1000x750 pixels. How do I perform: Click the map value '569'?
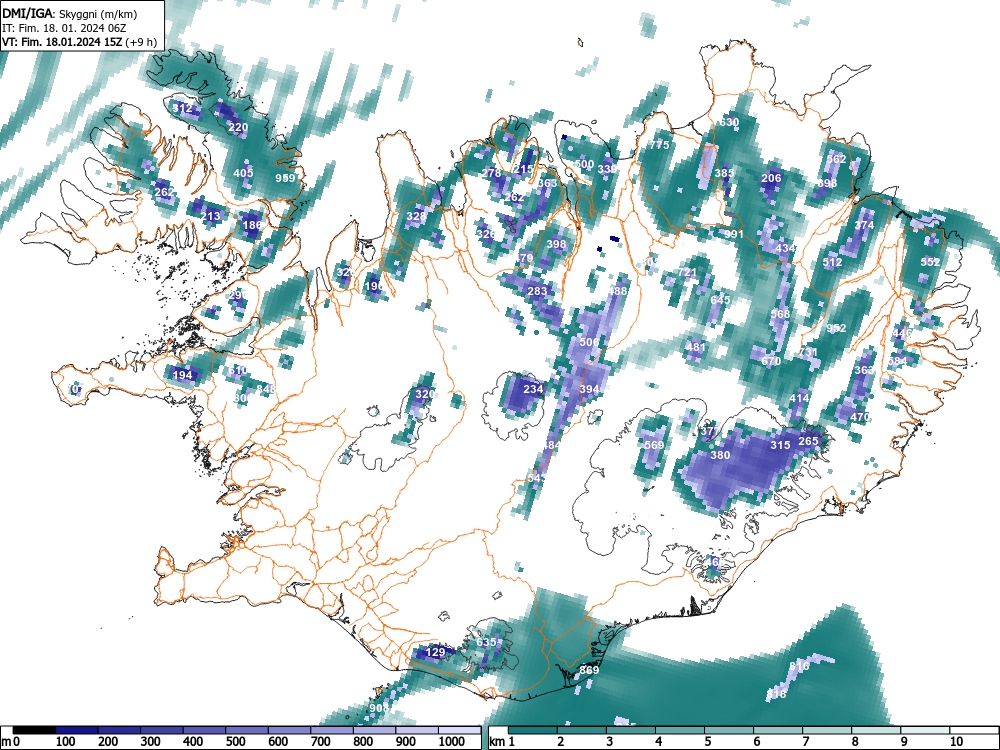(654, 445)
